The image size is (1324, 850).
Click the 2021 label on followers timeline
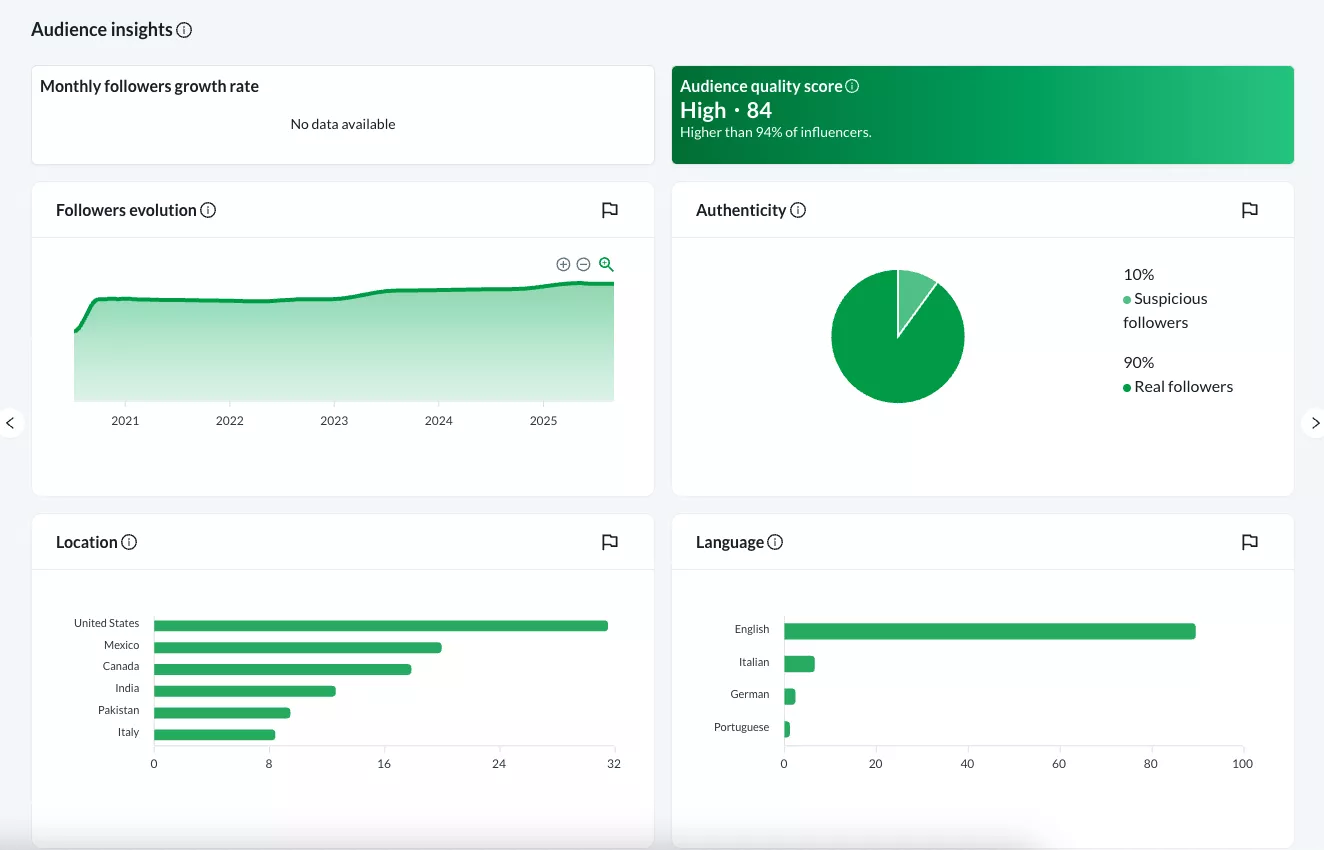[x=125, y=421]
